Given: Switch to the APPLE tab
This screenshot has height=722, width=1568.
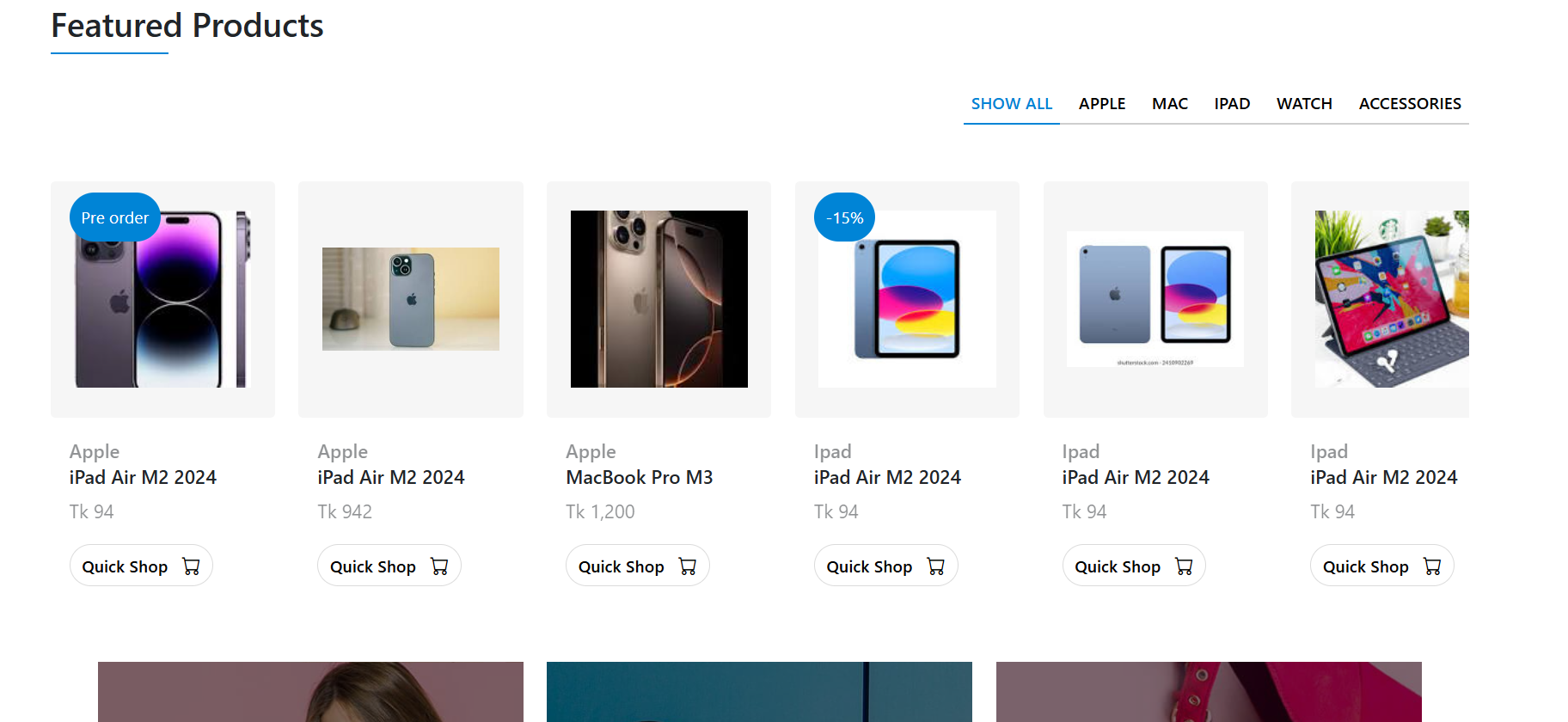Looking at the screenshot, I should [x=1102, y=104].
